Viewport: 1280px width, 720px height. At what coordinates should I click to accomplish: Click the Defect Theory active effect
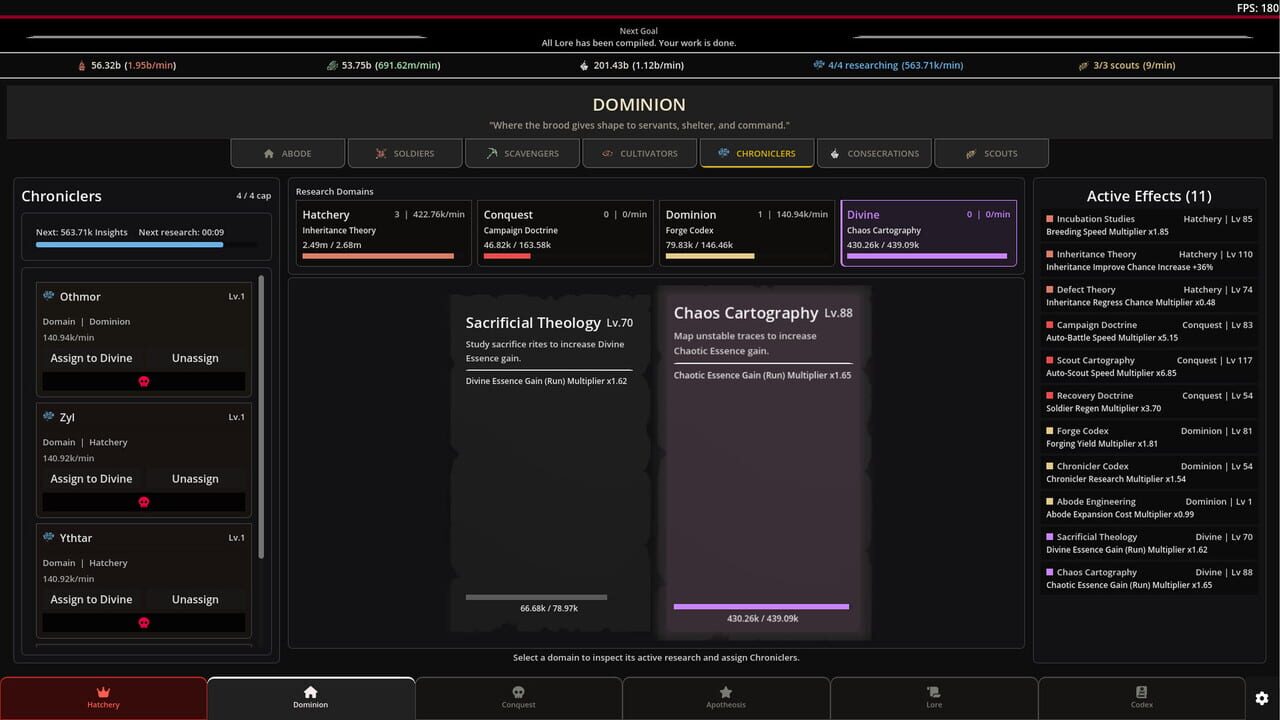[x=1149, y=296]
